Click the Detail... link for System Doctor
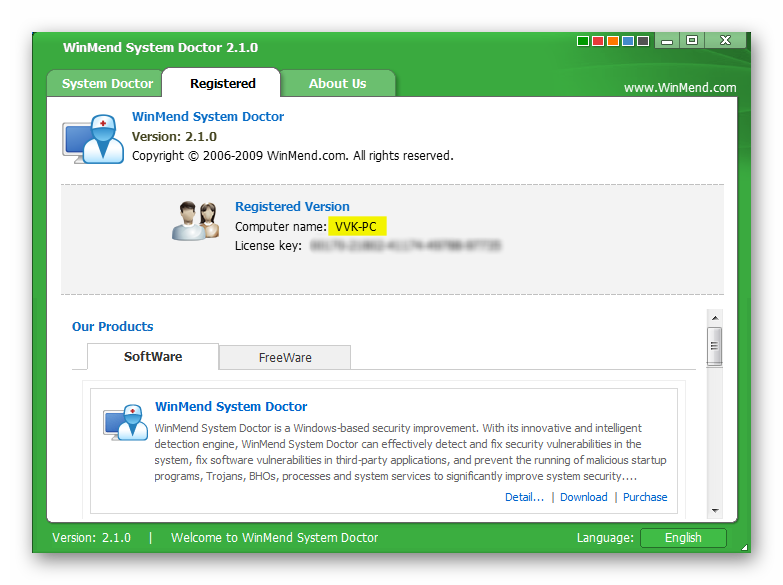 (x=524, y=497)
